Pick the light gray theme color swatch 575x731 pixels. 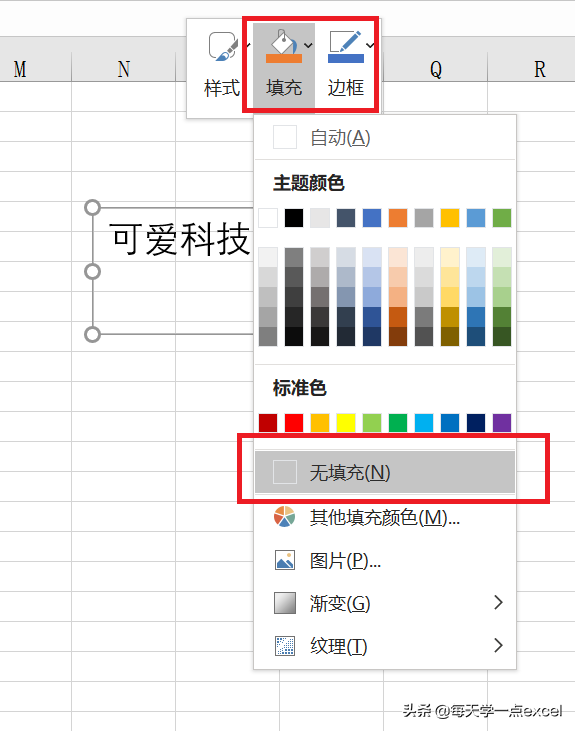320,218
